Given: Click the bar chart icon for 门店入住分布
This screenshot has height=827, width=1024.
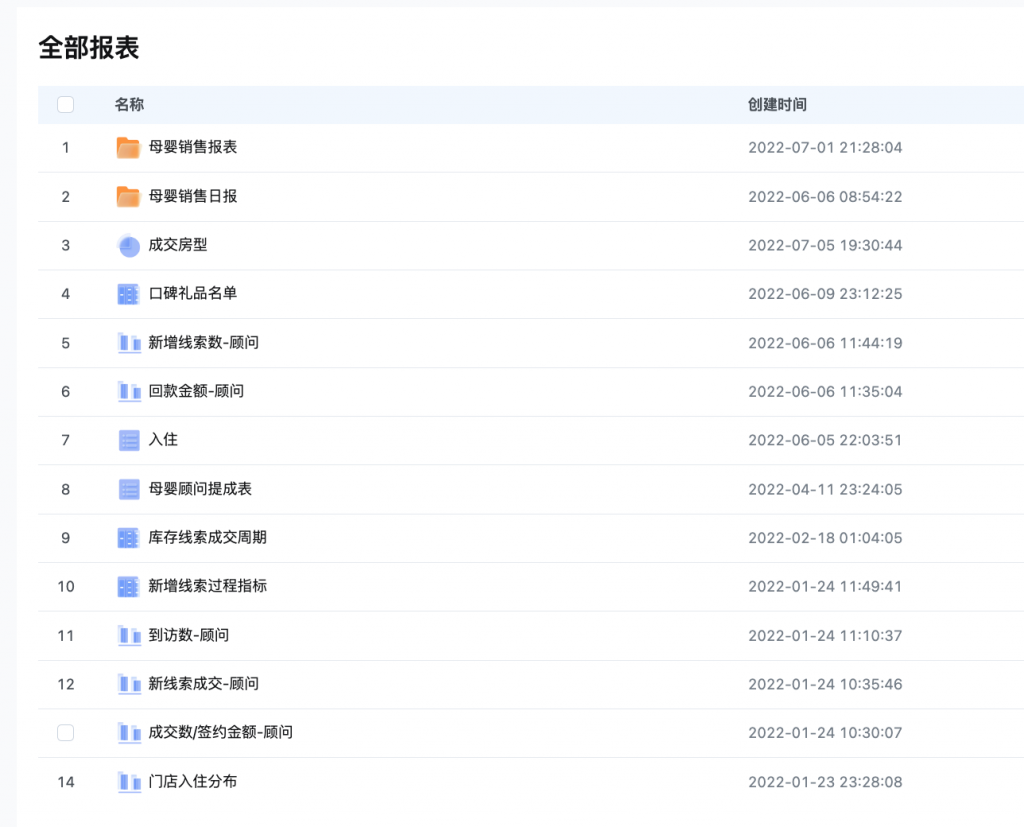Looking at the screenshot, I should (128, 782).
